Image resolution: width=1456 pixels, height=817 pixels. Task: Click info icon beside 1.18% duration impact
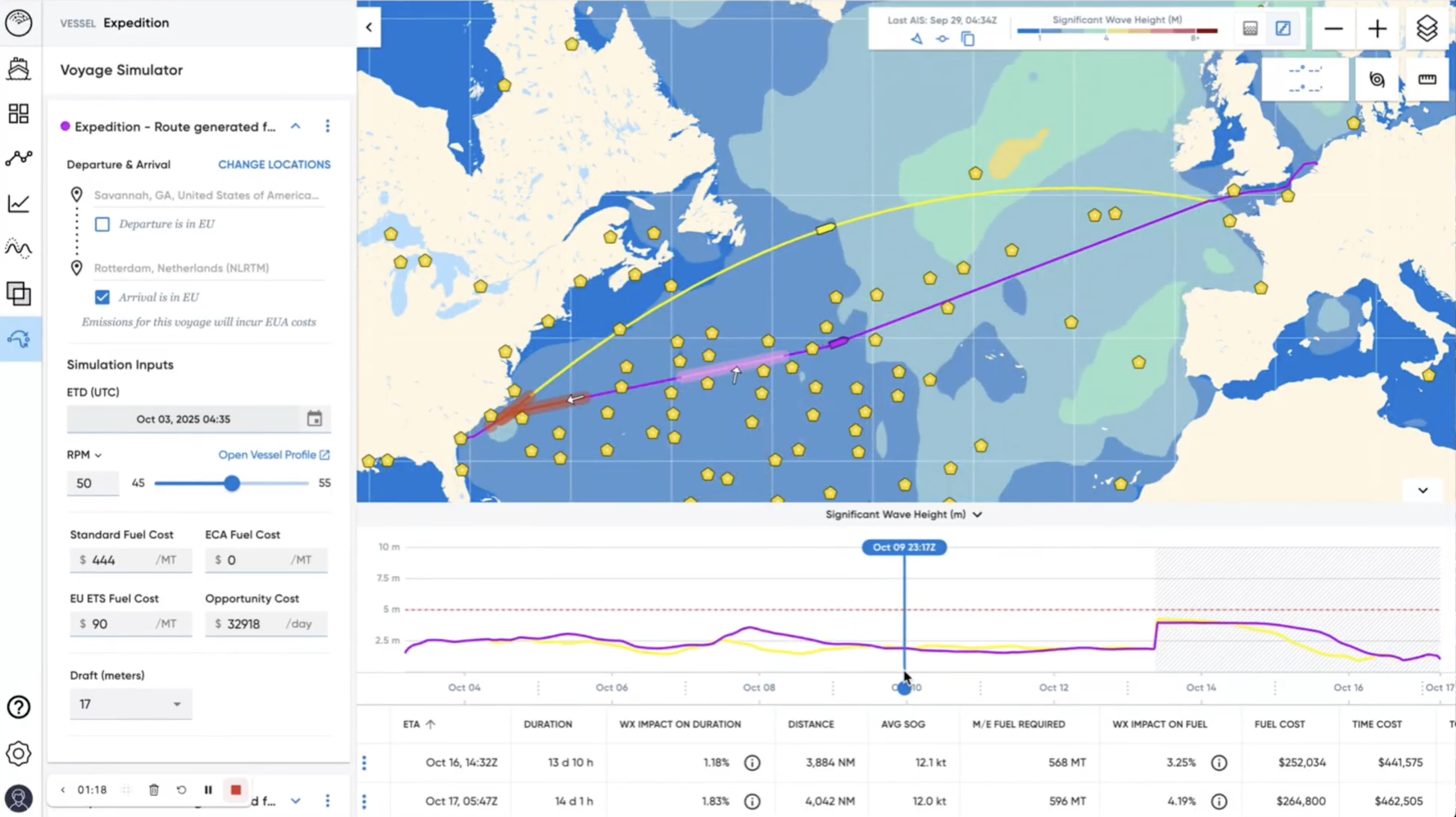pos(752,763)
